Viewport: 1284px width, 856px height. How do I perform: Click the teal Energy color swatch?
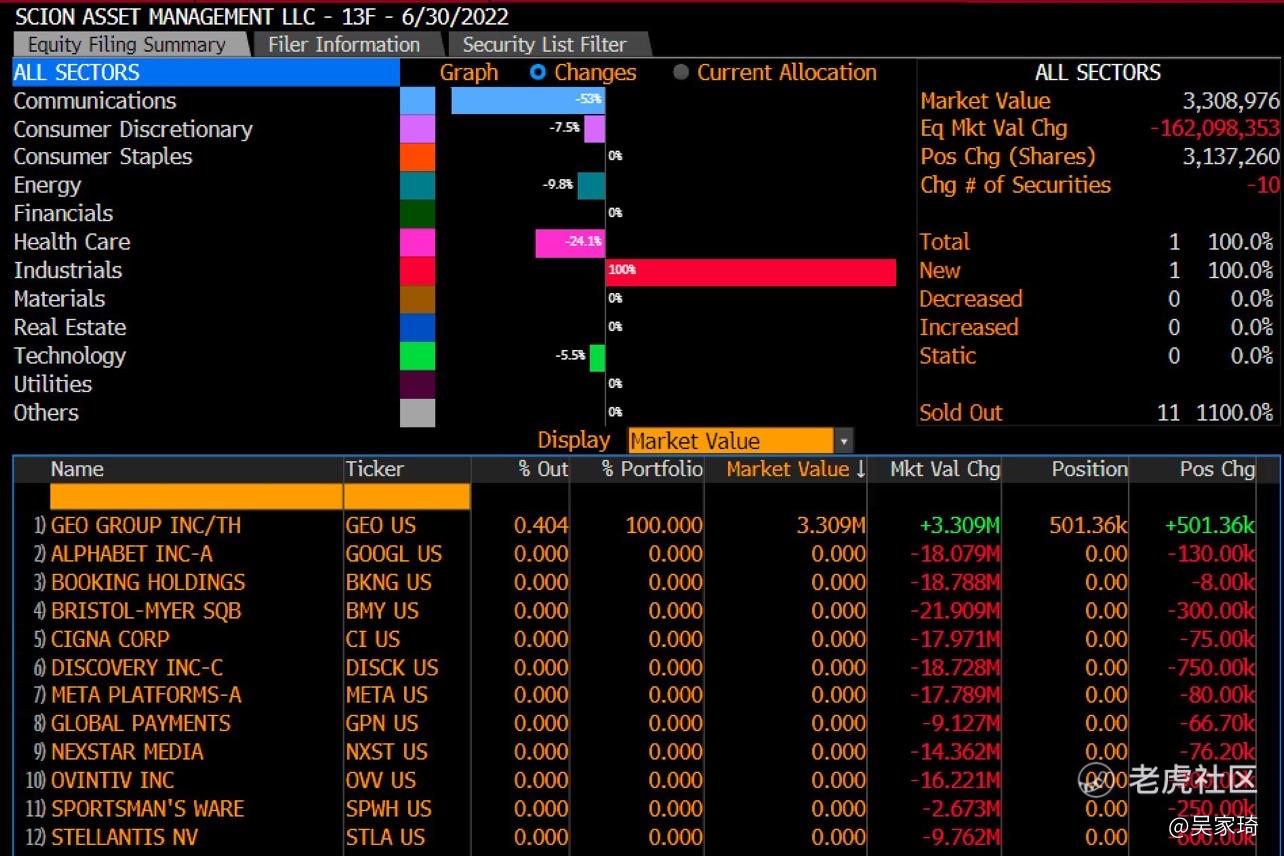[x=418, y=186]
